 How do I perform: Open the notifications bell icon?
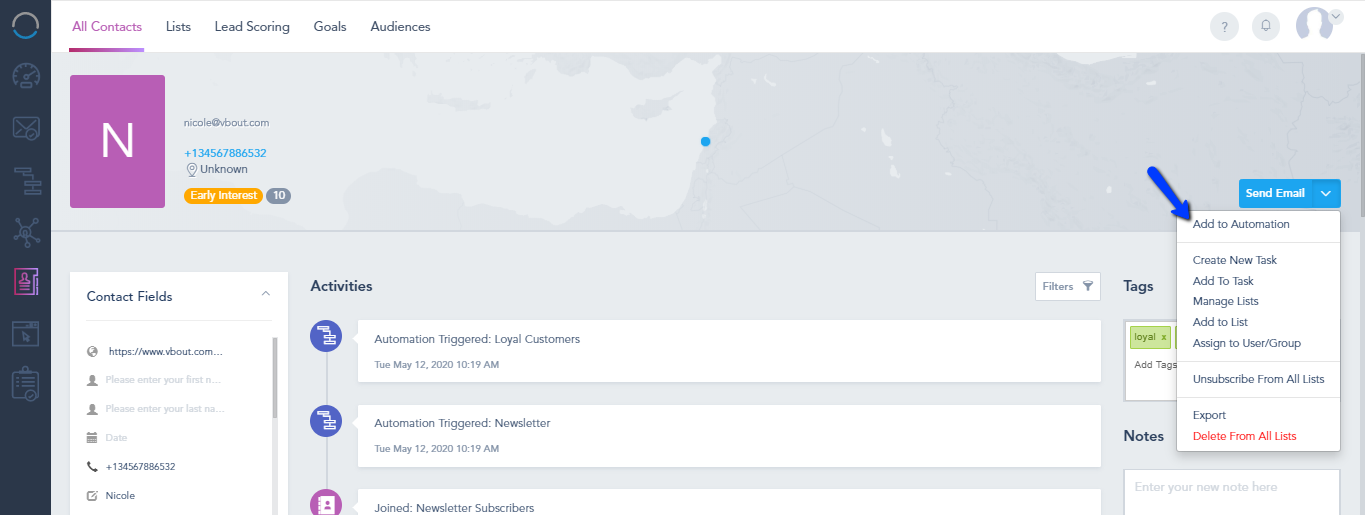point(1266,26)
